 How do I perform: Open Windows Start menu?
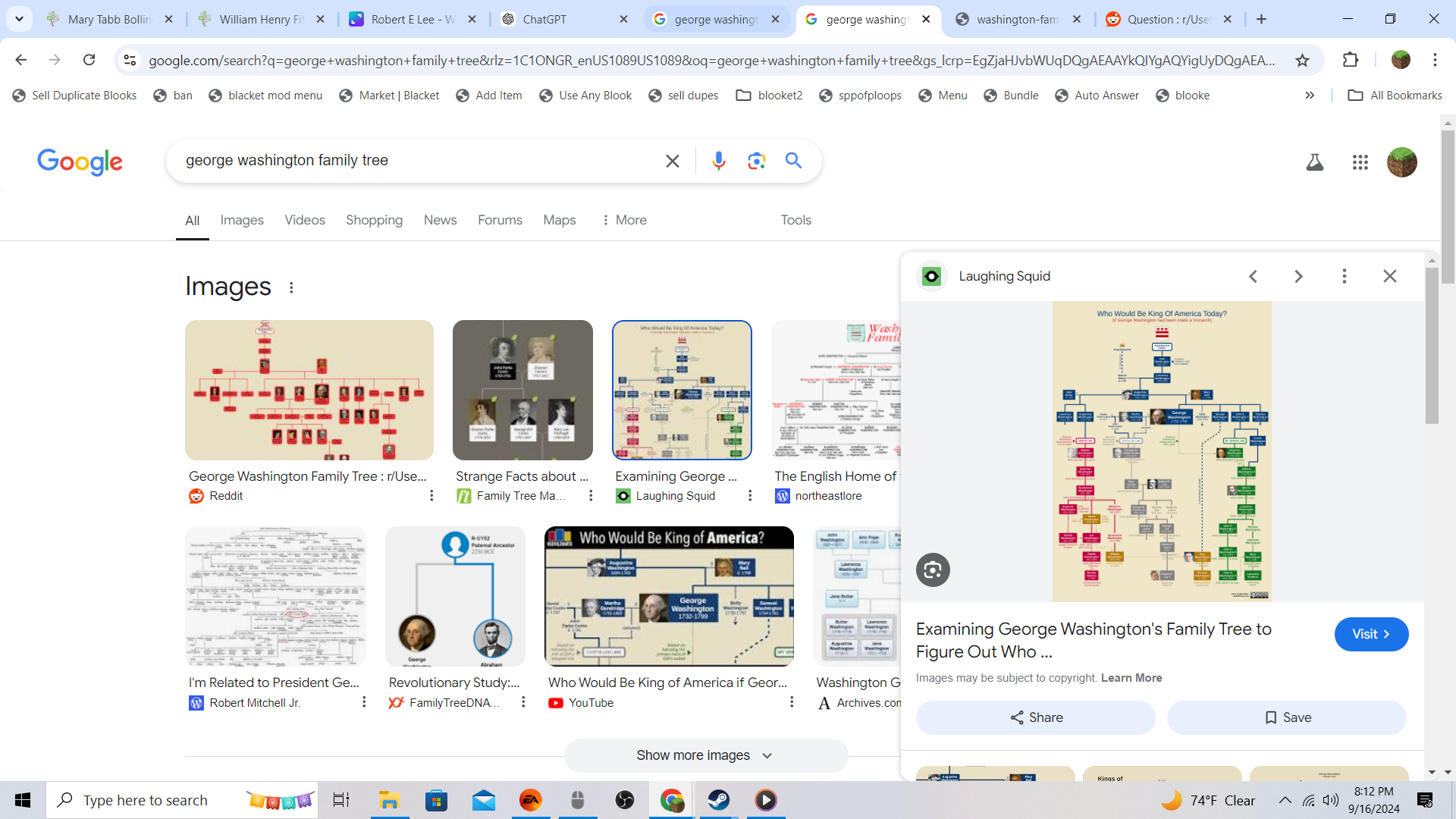[23, 800]
